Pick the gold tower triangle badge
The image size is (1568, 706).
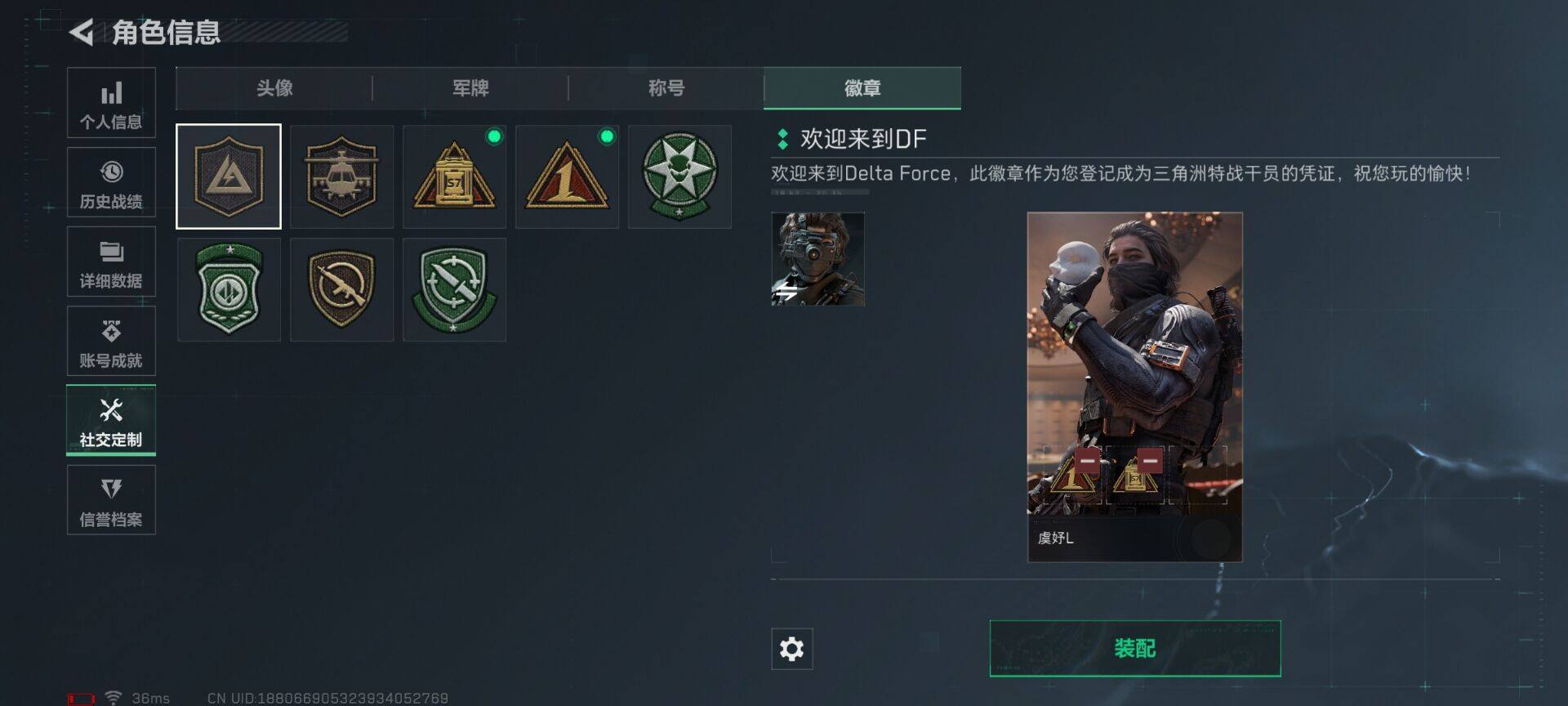tap(454, 176)
